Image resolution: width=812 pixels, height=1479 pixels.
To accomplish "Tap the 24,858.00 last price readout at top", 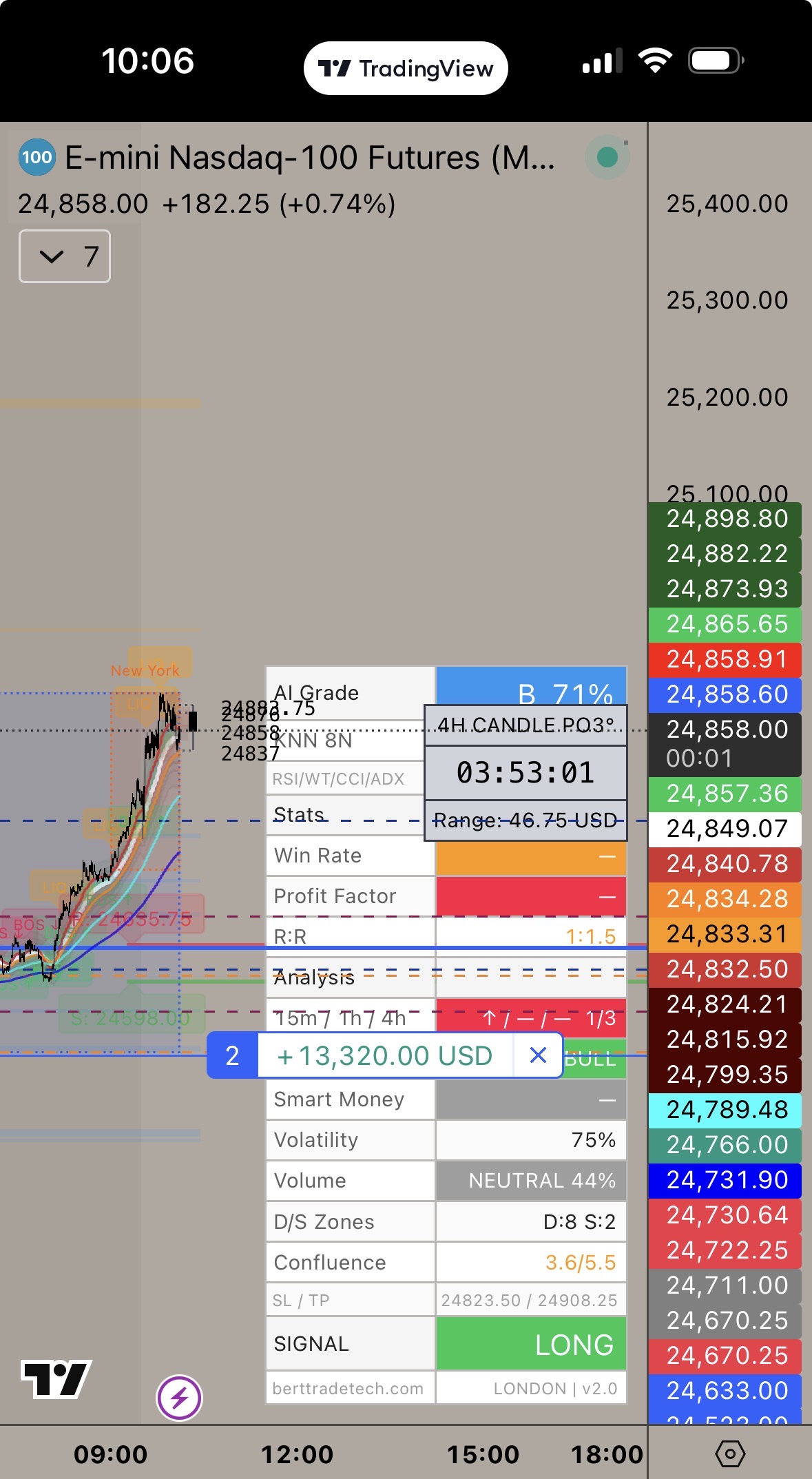I will click(83, 204).
